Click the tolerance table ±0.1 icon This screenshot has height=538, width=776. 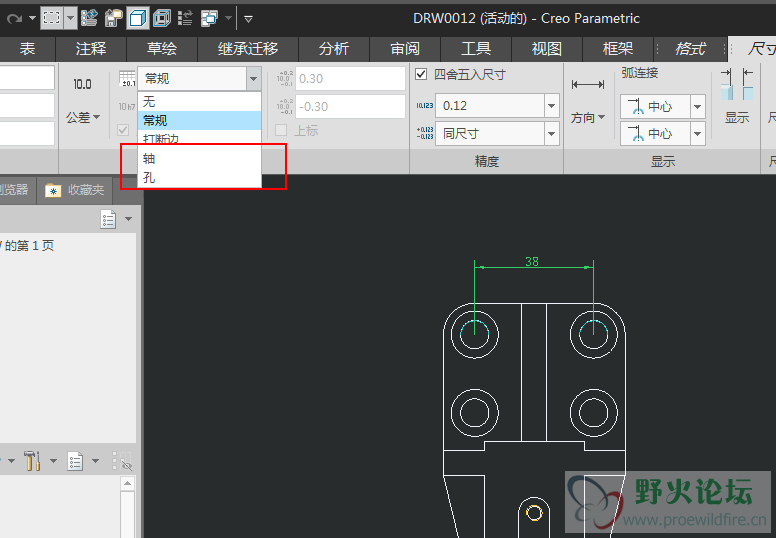(x=127, y=78)
